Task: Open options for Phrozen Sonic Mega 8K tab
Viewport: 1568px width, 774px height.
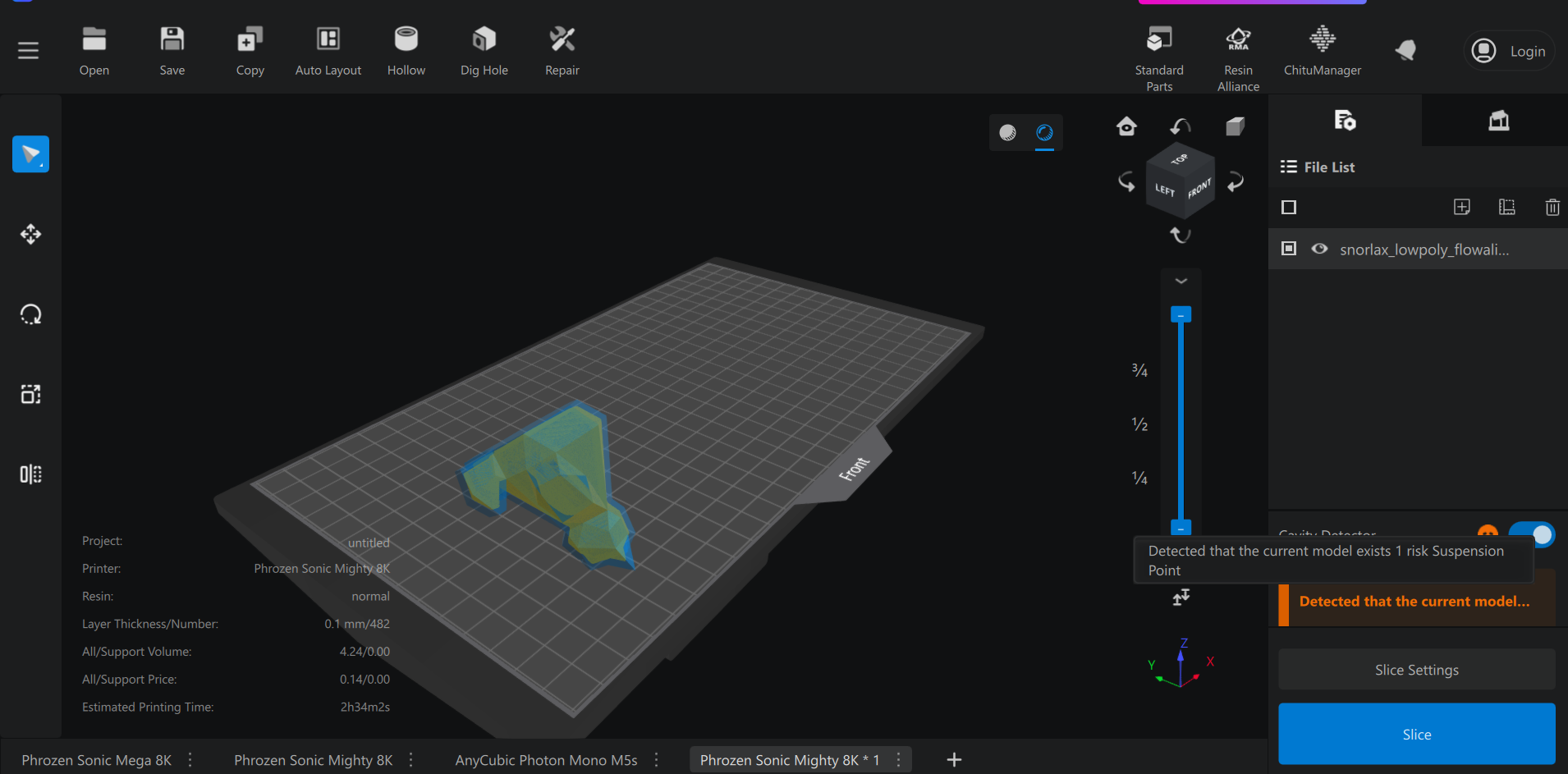Action: [190, 760]
